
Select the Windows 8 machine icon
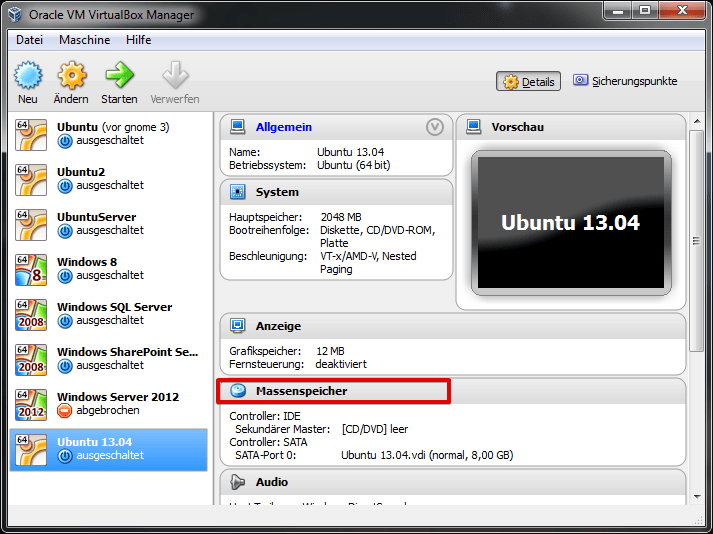tap(31, 270)
